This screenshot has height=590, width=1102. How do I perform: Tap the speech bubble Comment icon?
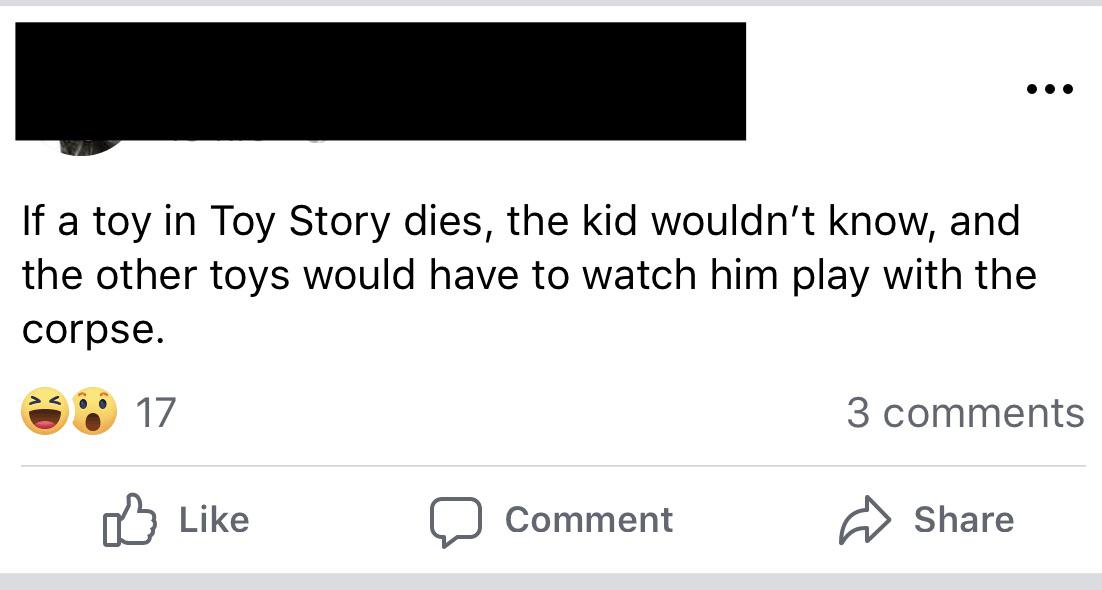[456, 521]
